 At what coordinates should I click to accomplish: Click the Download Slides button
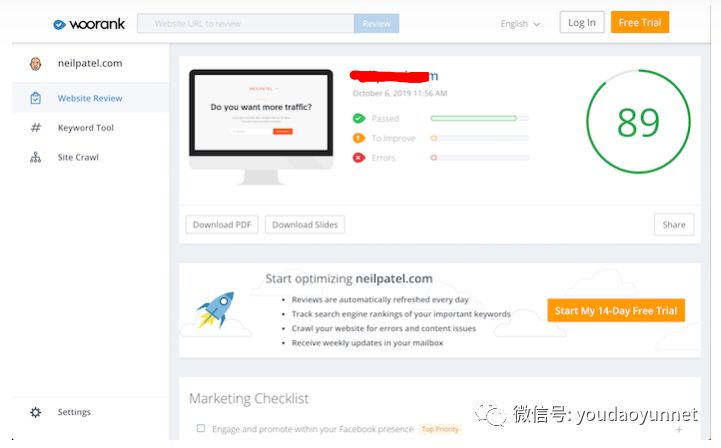(x=305, y=224)
